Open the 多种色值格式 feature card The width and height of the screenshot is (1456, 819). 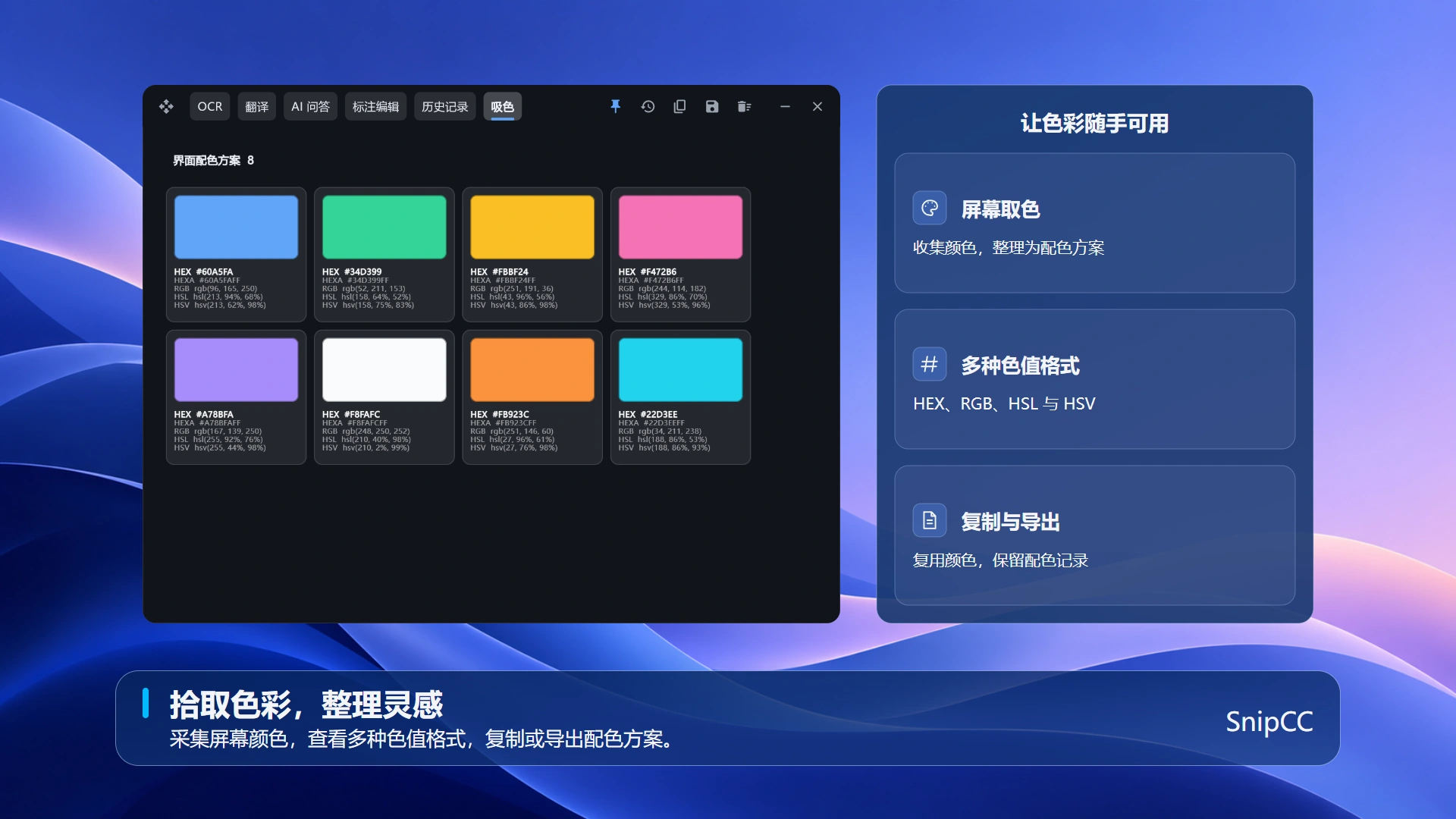1094,379
